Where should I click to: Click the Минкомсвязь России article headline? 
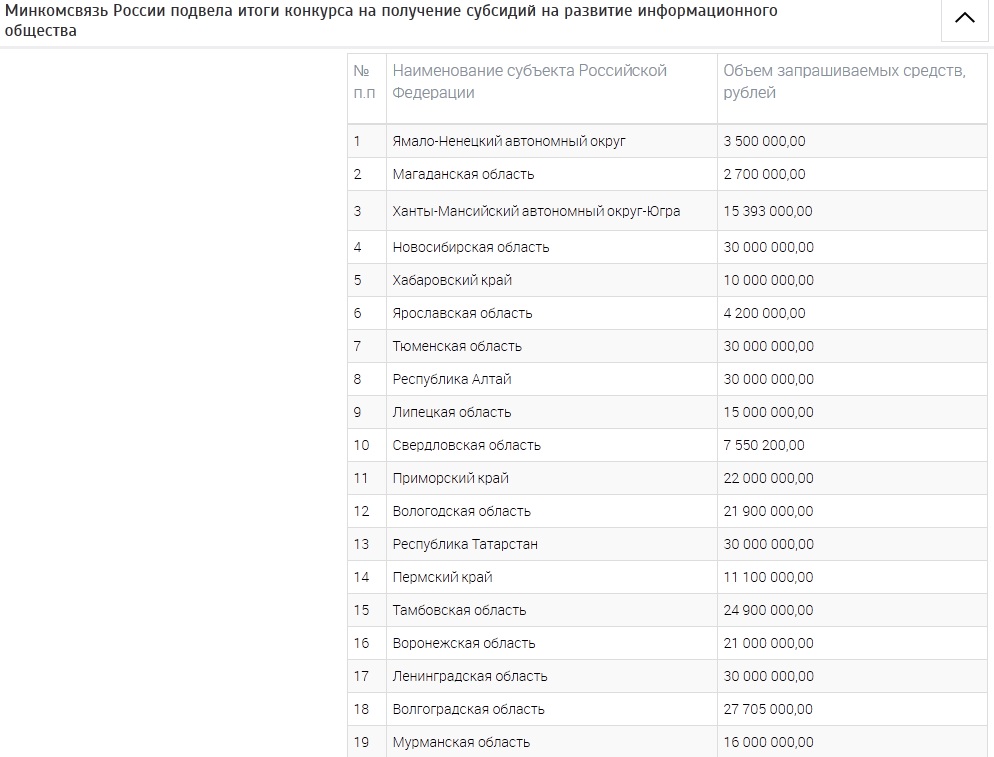(x=391, y=21)
